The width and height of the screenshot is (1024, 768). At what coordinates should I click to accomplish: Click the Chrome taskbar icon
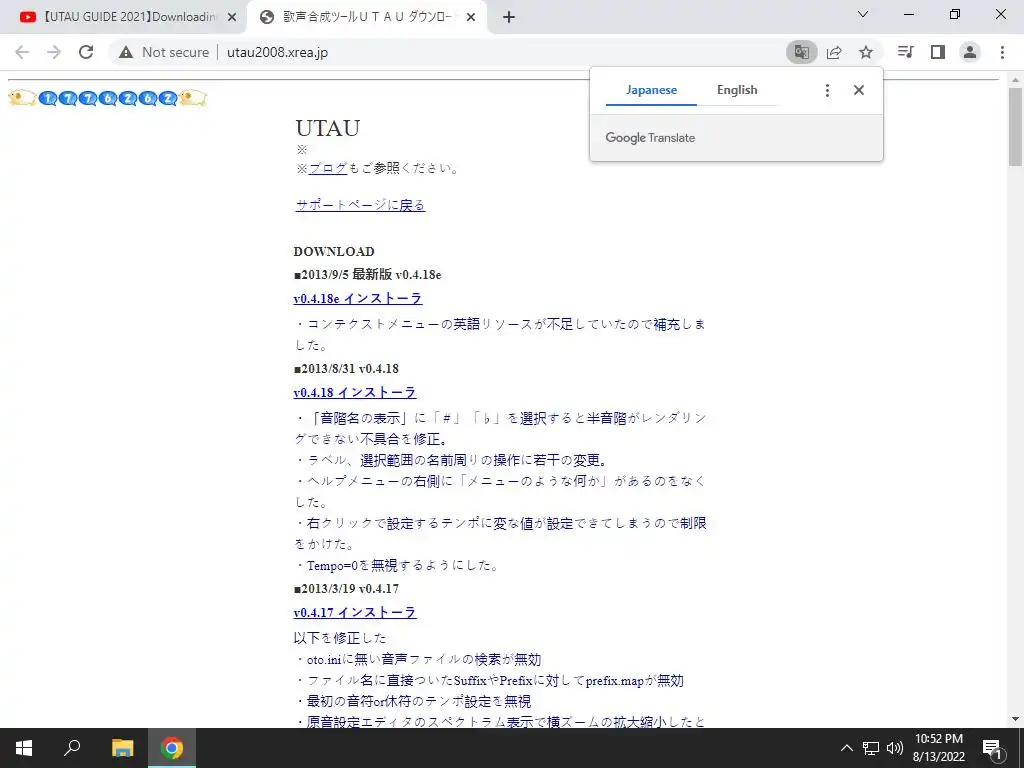click(x=172, y=748)
